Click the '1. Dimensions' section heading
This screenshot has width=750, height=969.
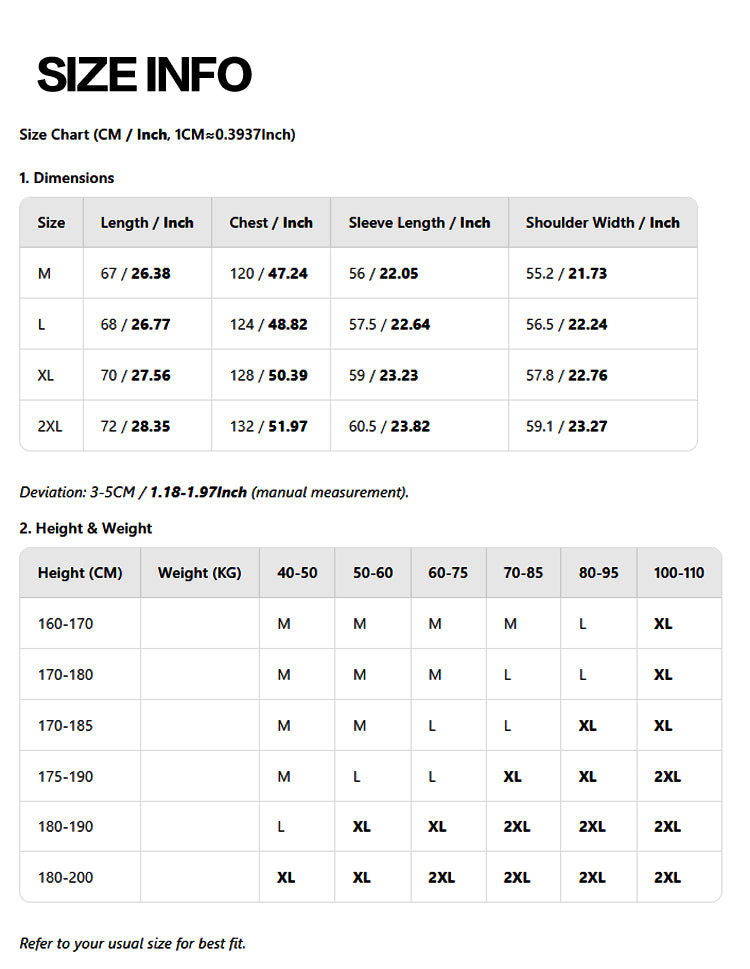[x=66, y=178]
